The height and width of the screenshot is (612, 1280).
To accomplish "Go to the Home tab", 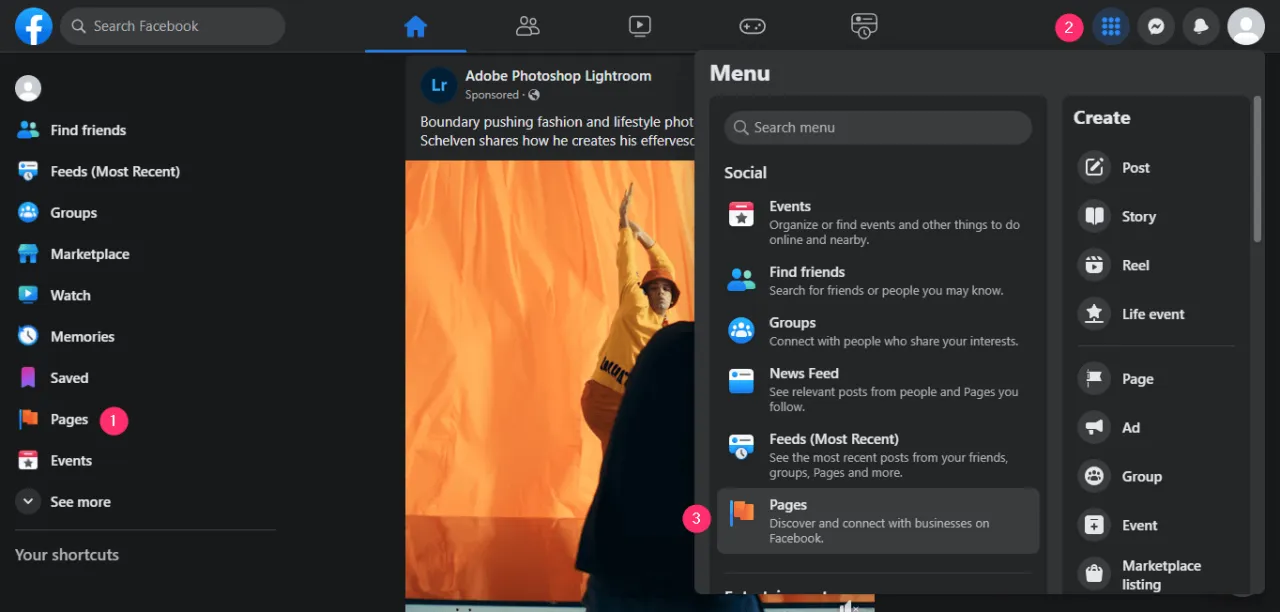I will pyautogui.click(x=415, y=26).
